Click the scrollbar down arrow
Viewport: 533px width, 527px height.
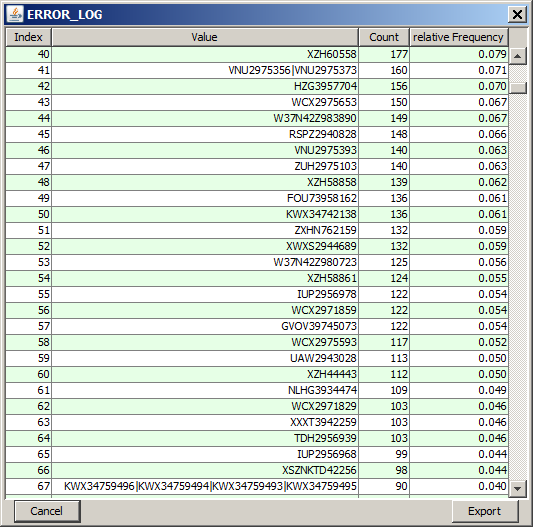(518, 489)
